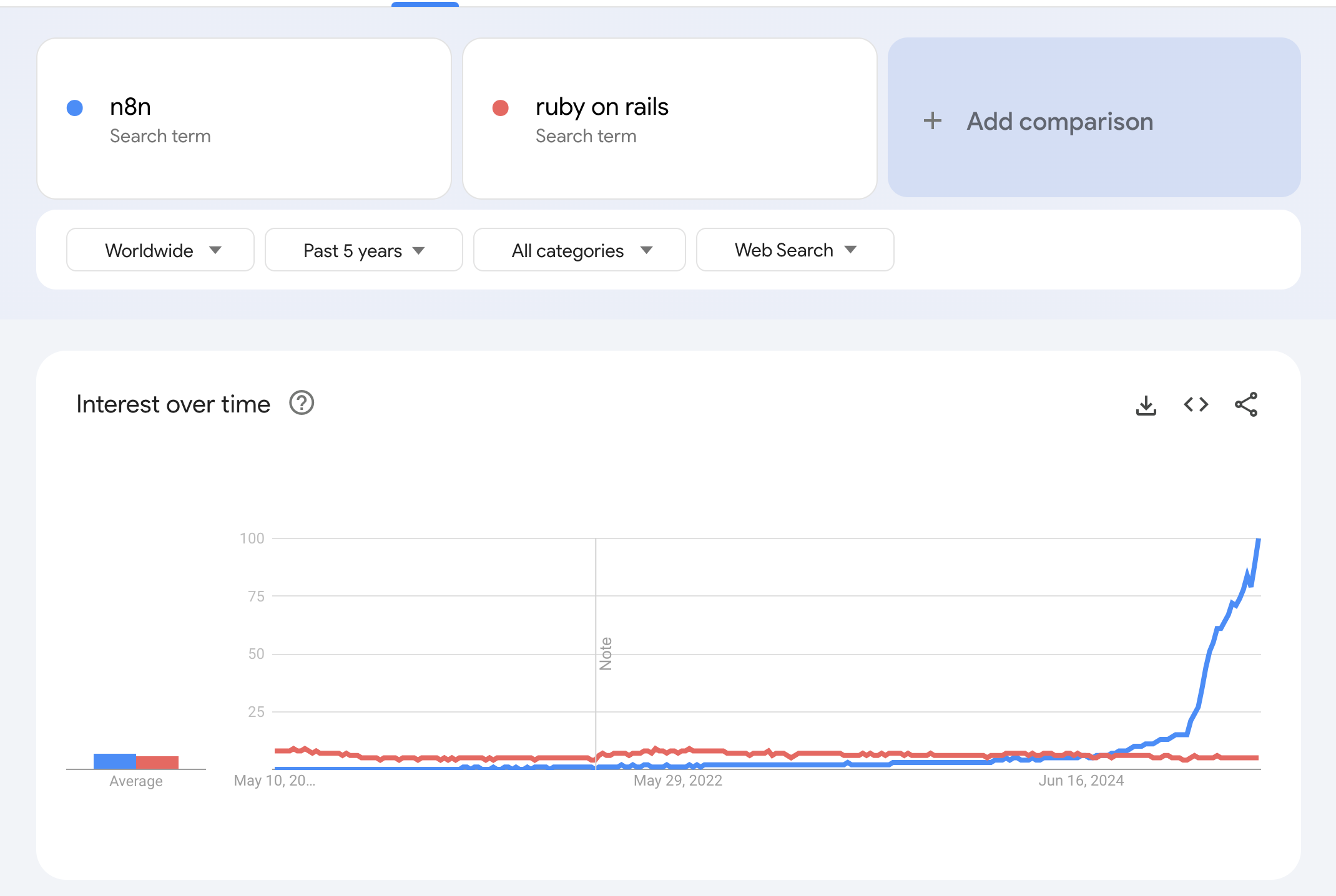Viewport: 1336px width, 896px height.
Task: Click the embed code icon
Action: click(1196, 405)
